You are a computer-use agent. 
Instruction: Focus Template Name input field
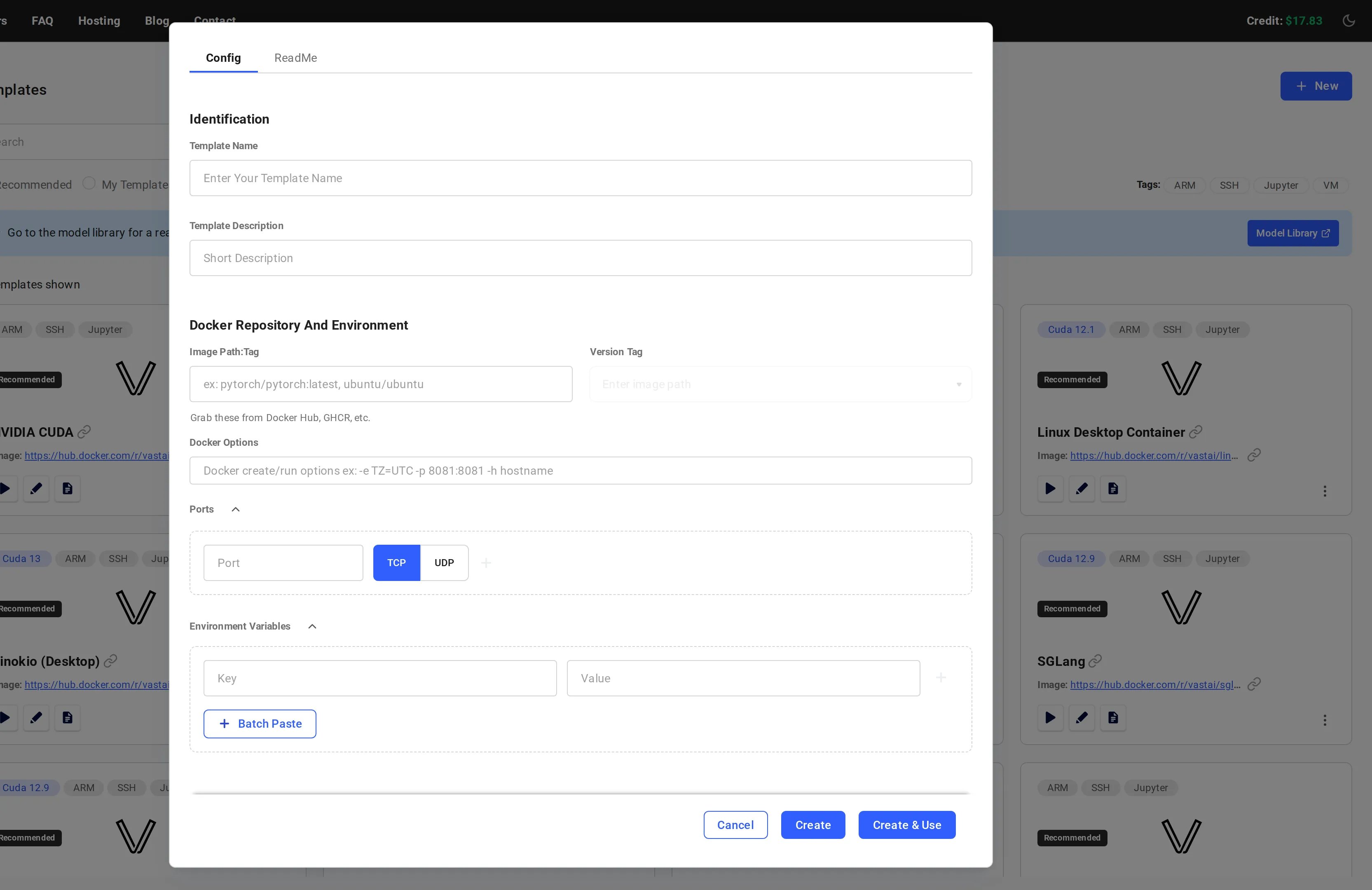(x=581, y=178)
